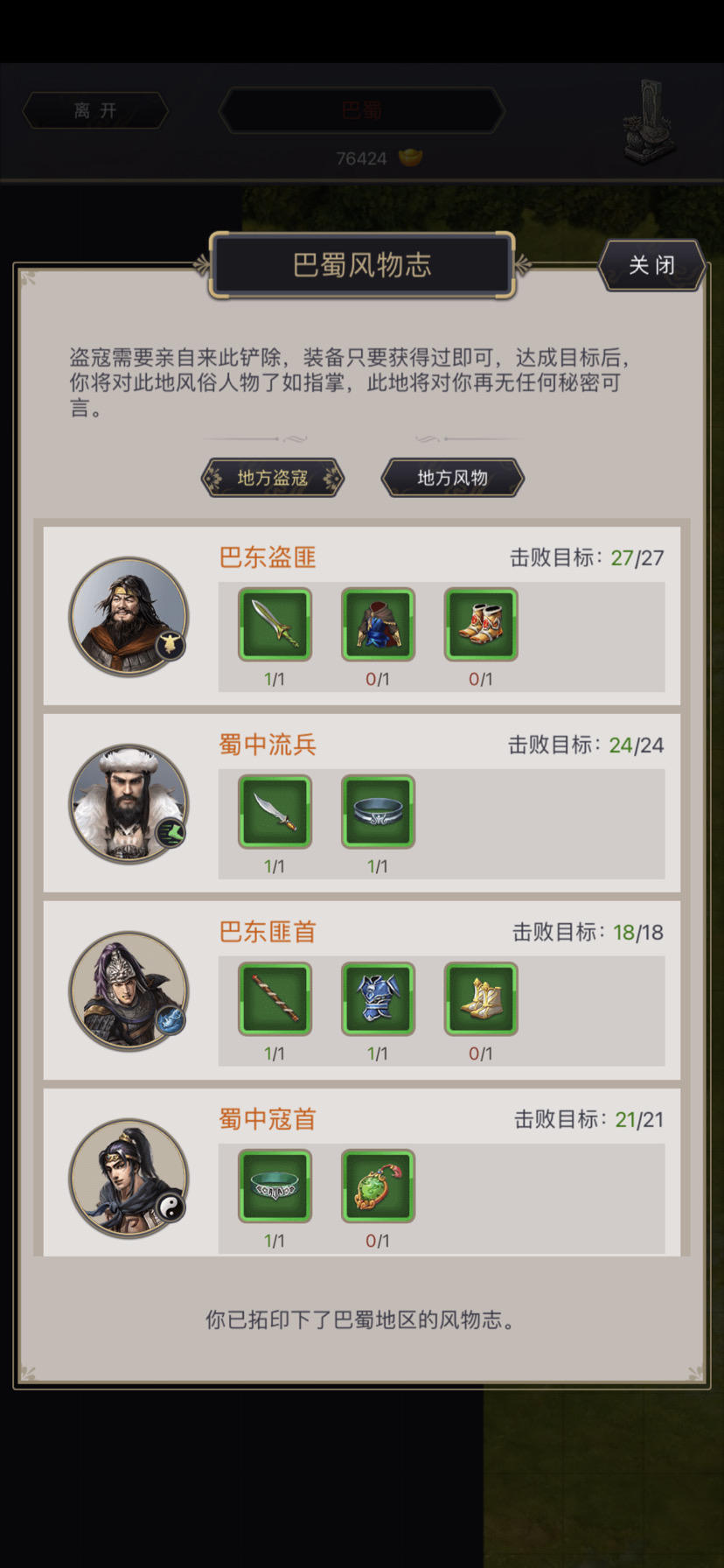Tap the 离开 leave button

point(95,111)
